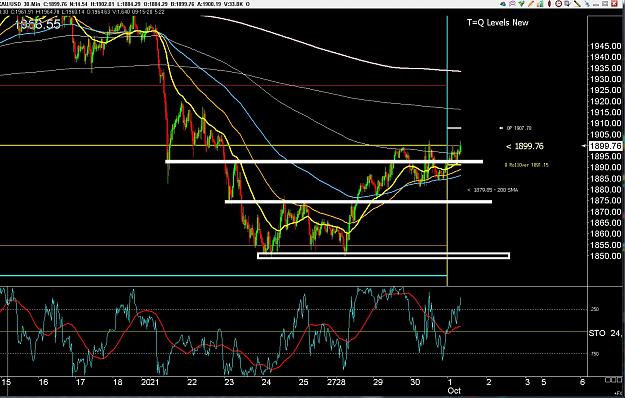Image resolution: width=625 pixels, height=398 pixels.
Task: Select the white horizontal line near 1875
Action: (358, 202)
